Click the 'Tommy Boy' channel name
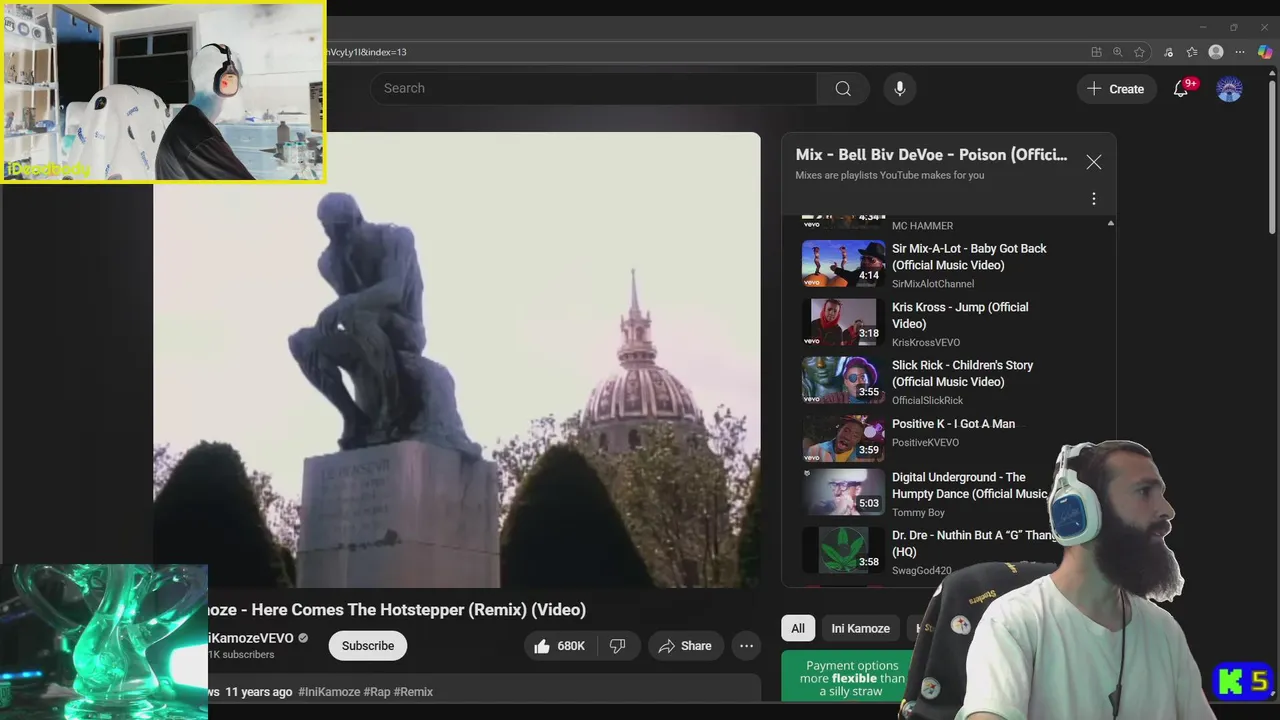The width and height of the screenshot is (1280, 720). (918, 512)
